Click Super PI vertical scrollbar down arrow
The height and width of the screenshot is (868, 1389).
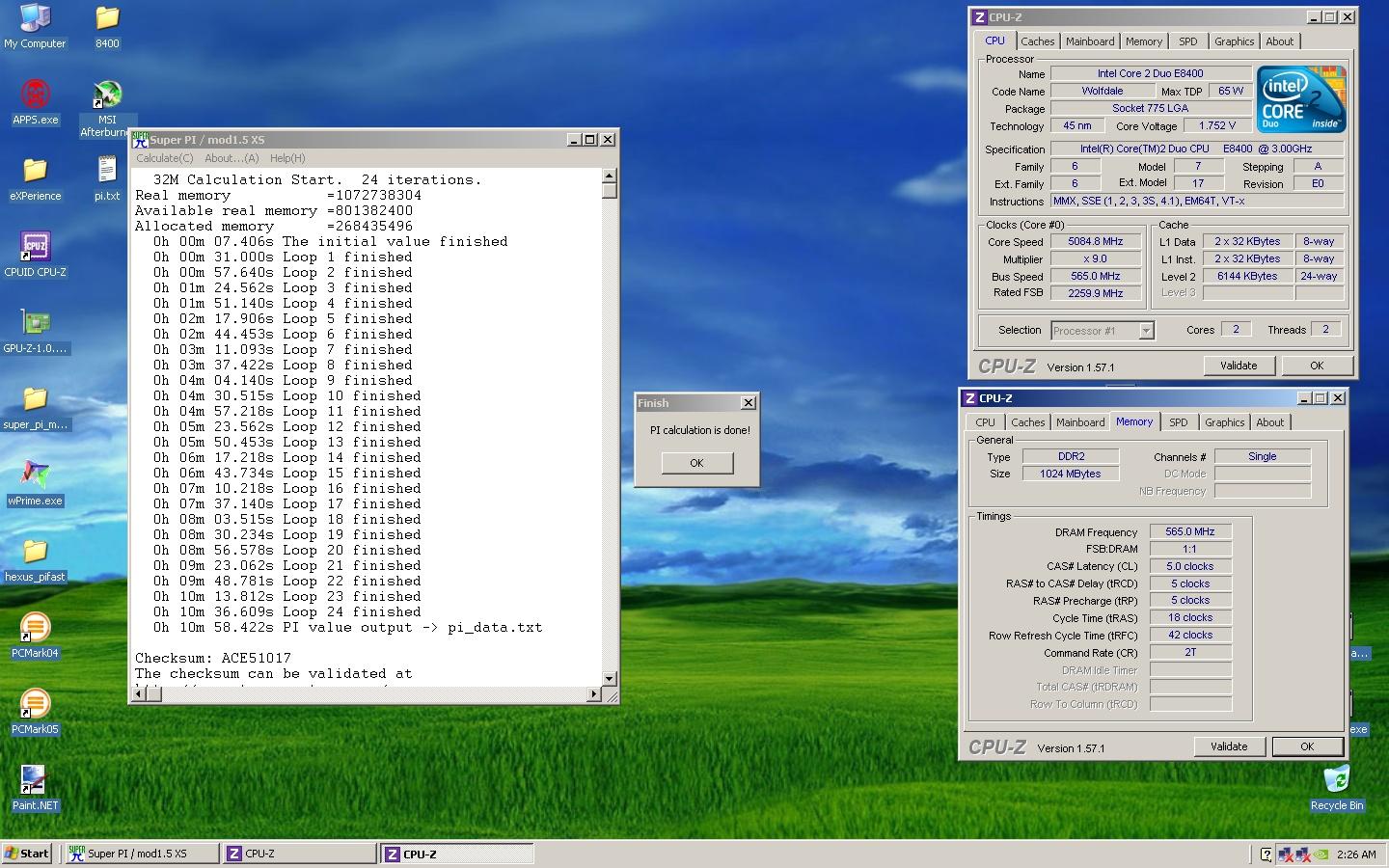click(x=609, y=678)
